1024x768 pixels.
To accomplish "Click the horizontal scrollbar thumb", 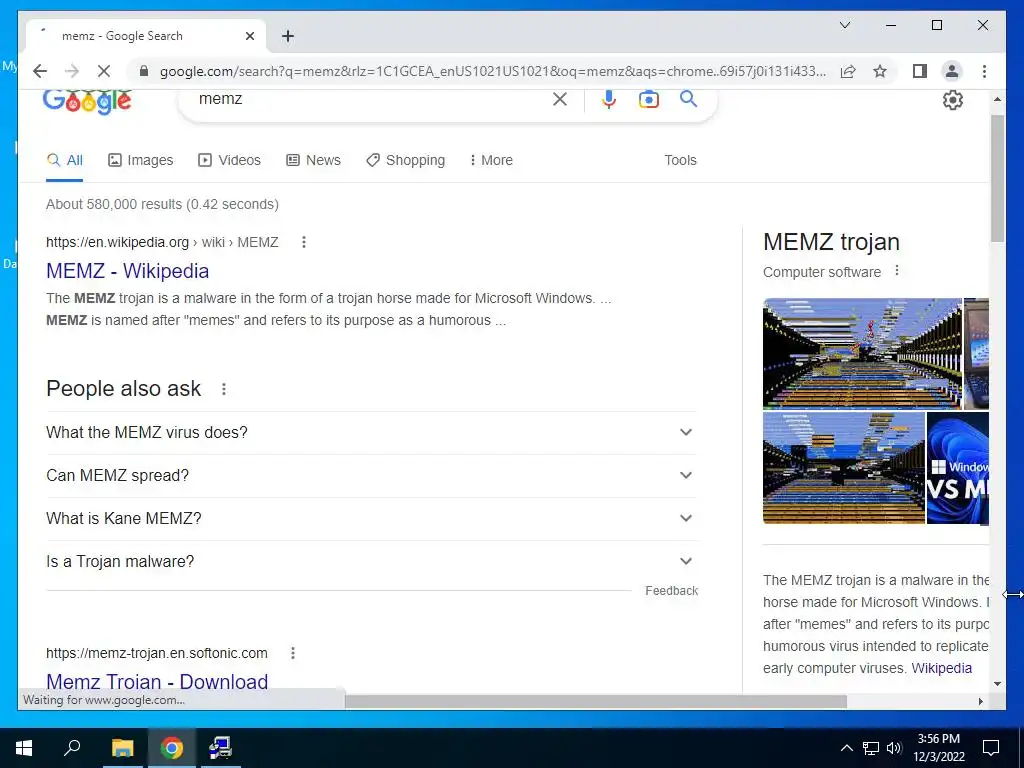I will pyautogui.click(x=596, y=701).
